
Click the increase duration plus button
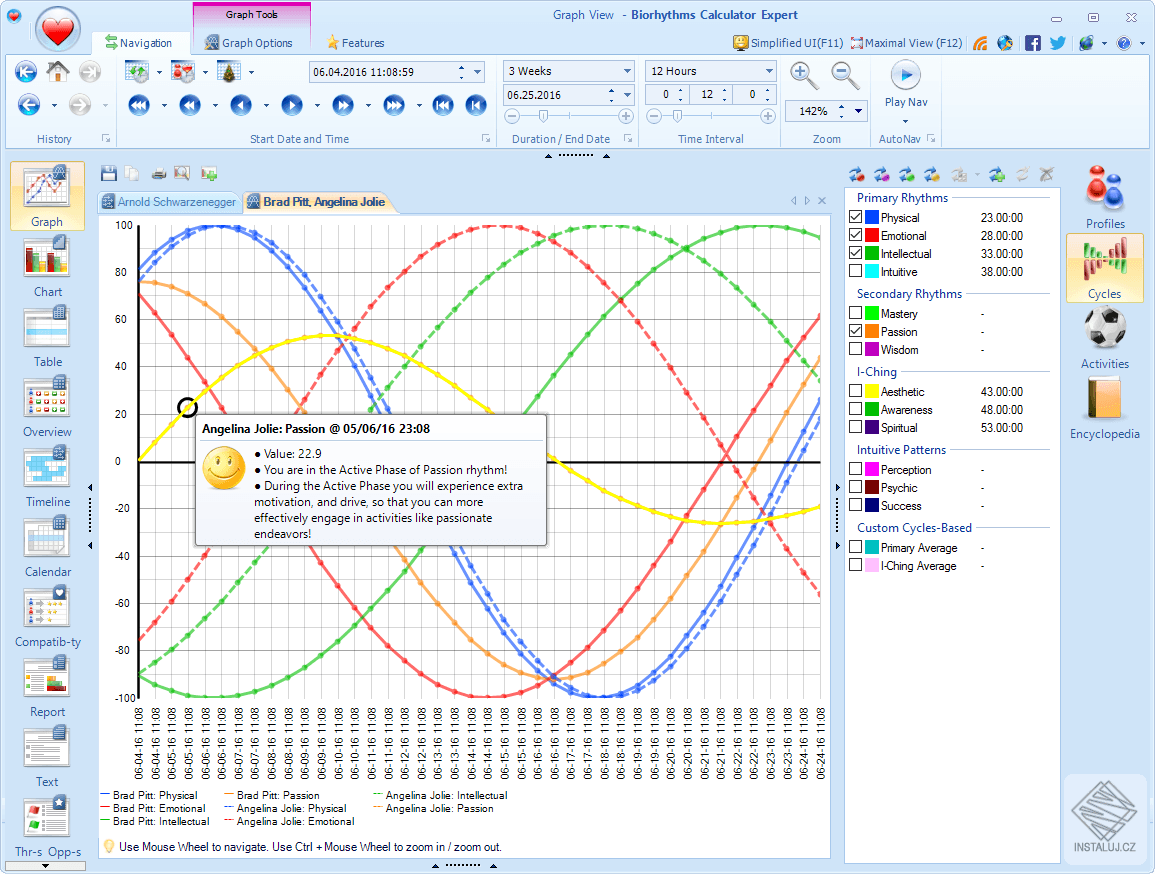coord(625,116)
